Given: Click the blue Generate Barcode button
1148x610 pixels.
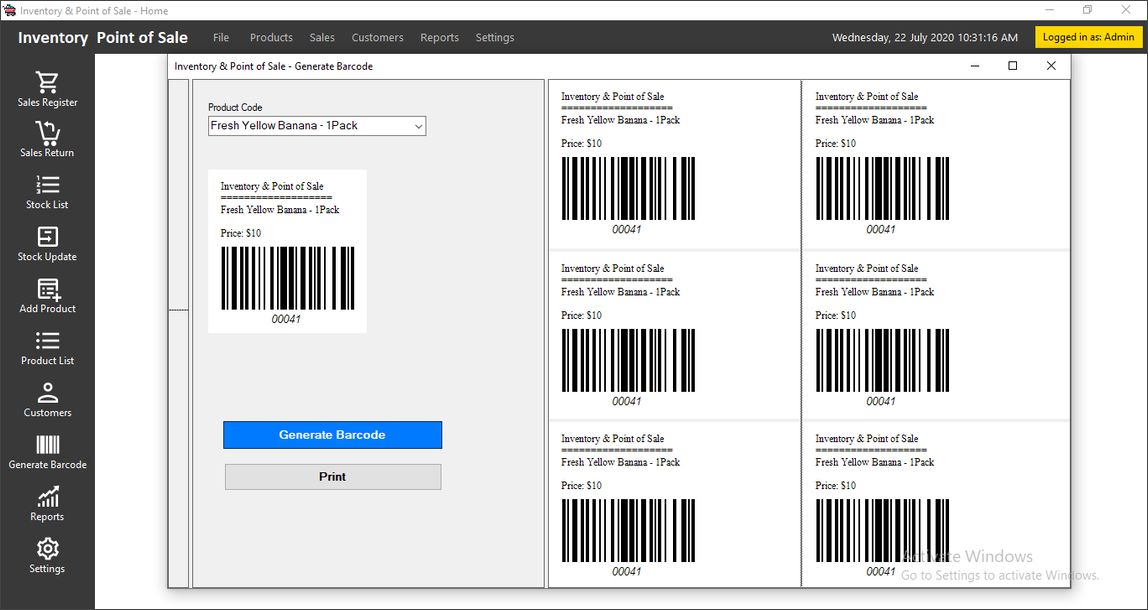Looking at the screenshot, I should tap(332, 435).
